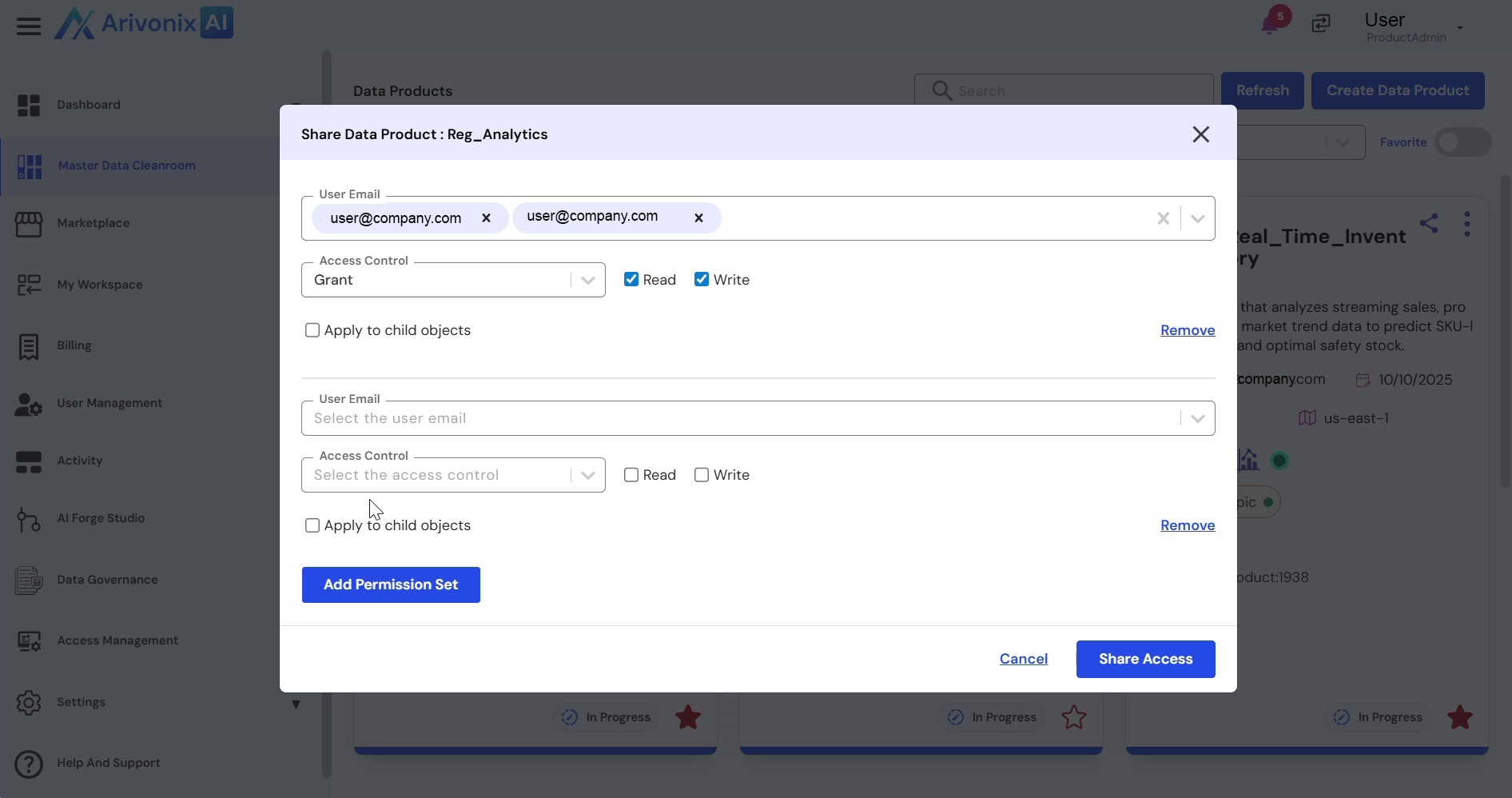Remove first user@company.com email chip
The height and width of the screenshot is (798, 1512).
click(x=486, y=218)
